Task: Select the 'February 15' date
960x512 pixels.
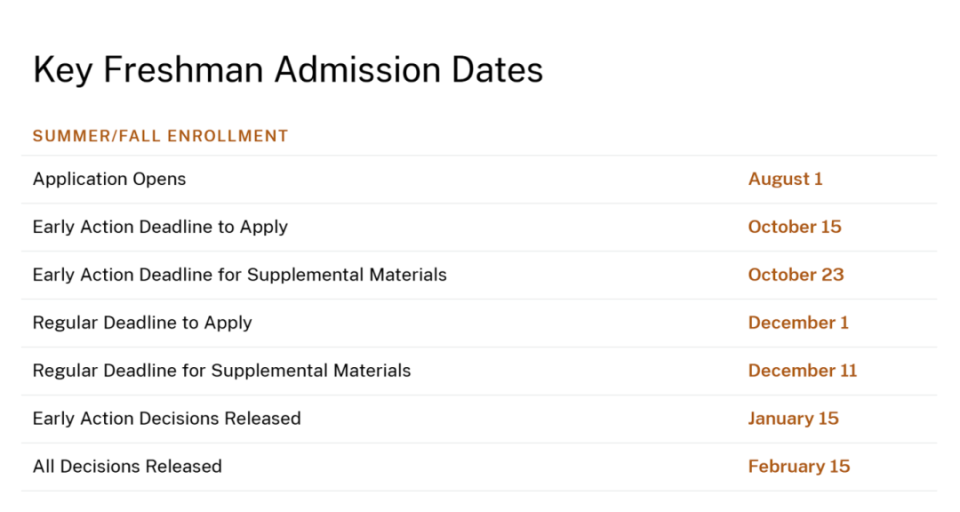Action: click(799, 467)
